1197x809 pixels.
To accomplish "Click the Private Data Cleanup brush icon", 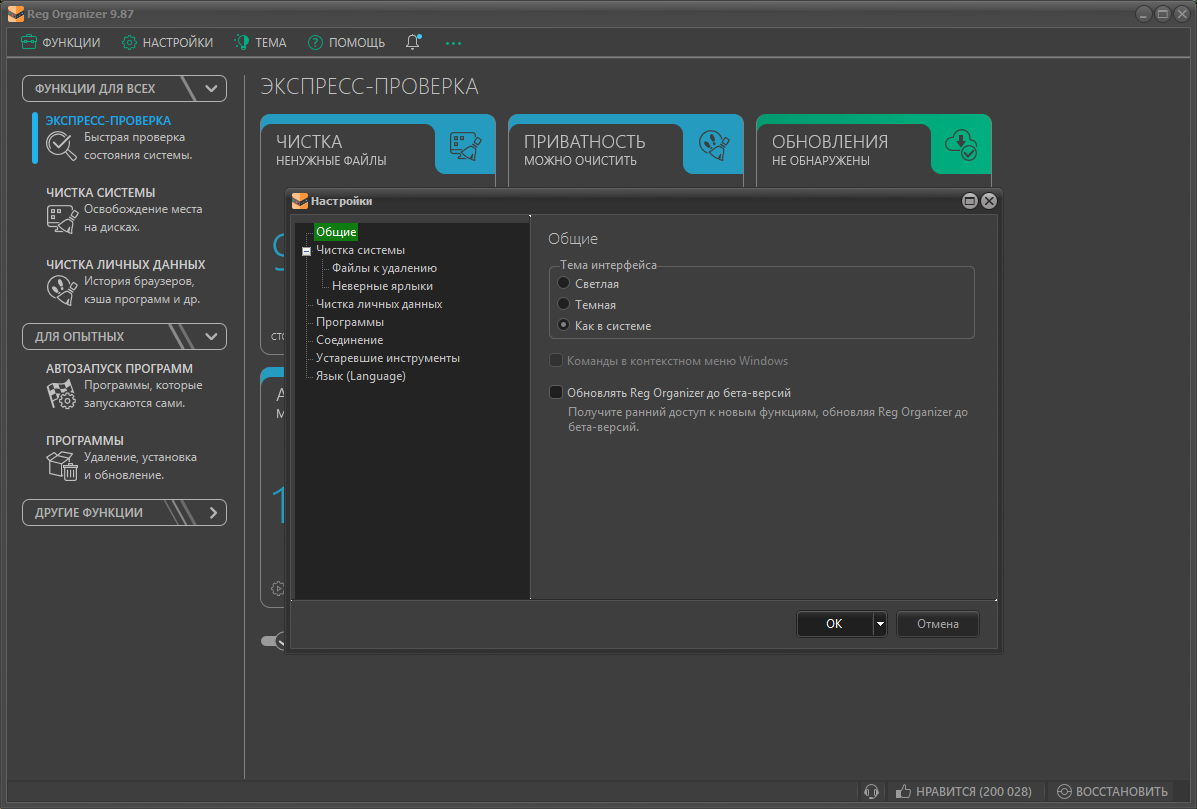I will tap(61, 290).
